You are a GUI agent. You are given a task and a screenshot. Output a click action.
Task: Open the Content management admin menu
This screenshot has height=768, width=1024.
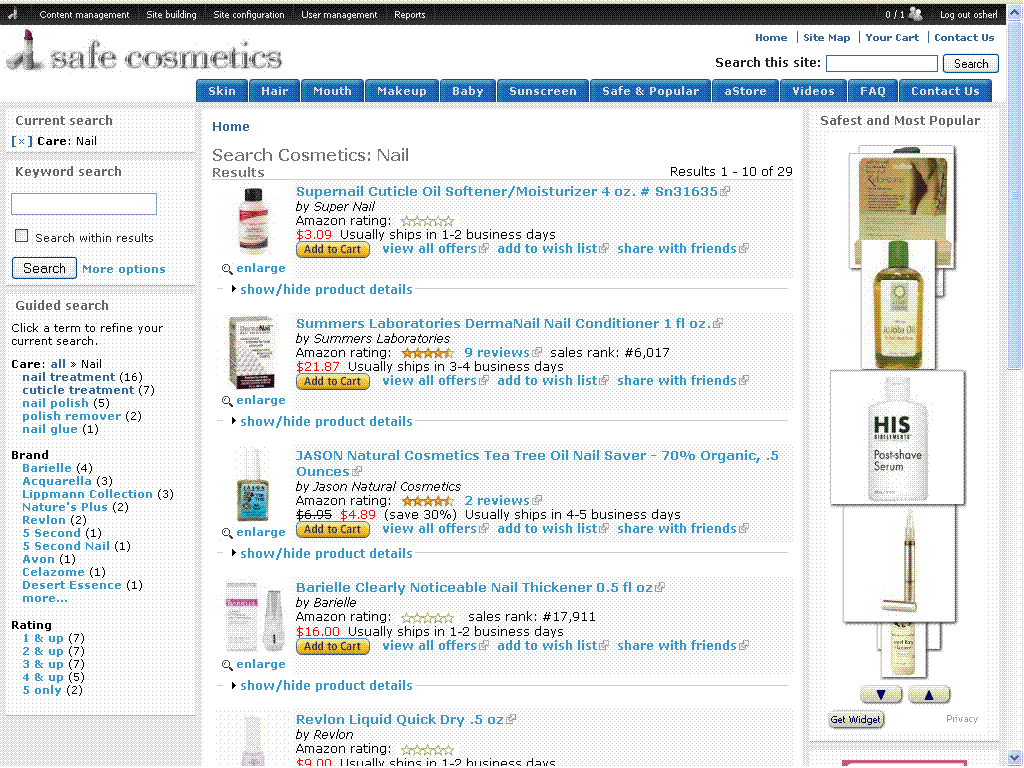click(x=84, y=14)
